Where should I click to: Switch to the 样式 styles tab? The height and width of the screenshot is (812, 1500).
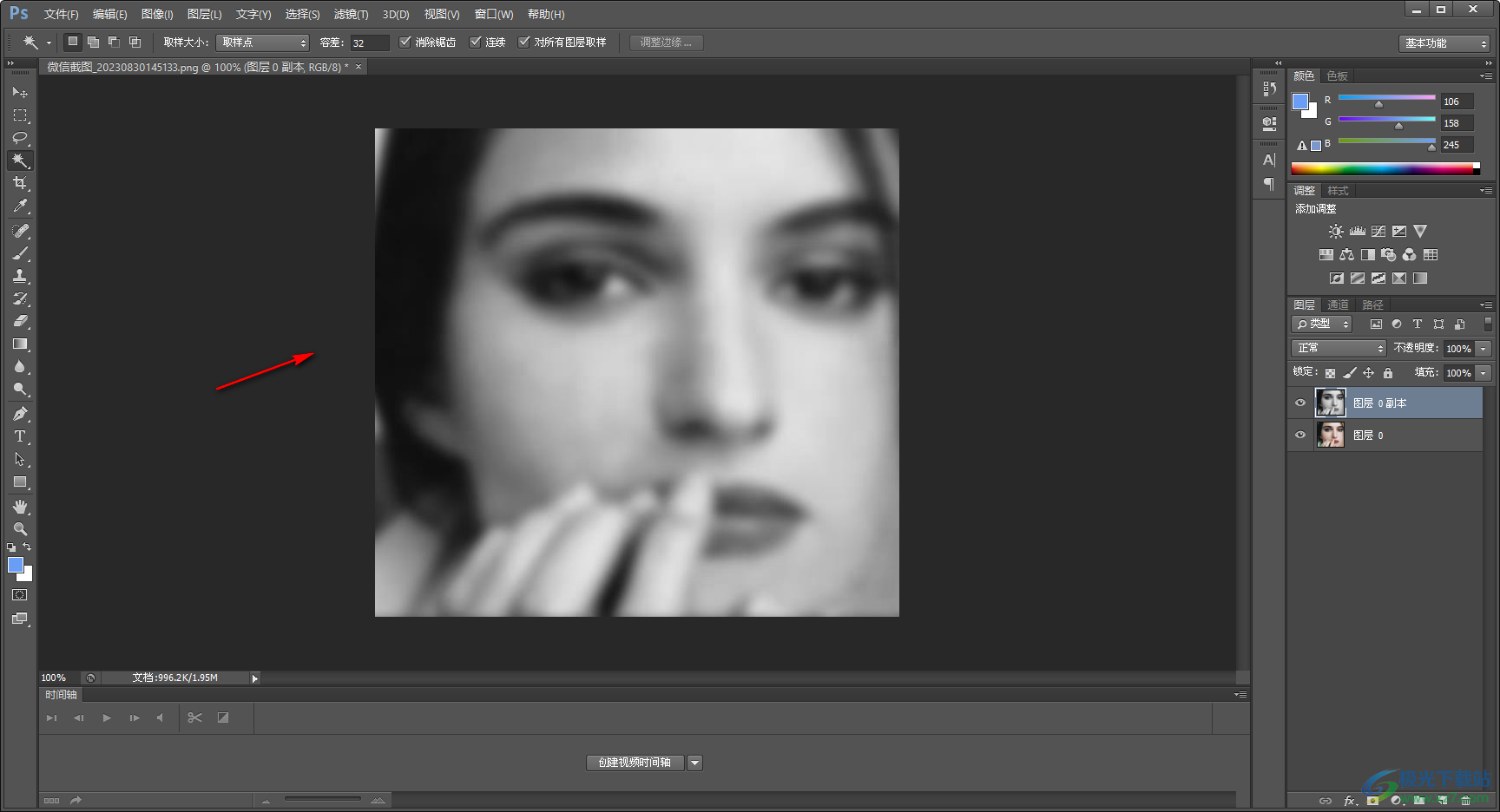(x=1338, y=191)
